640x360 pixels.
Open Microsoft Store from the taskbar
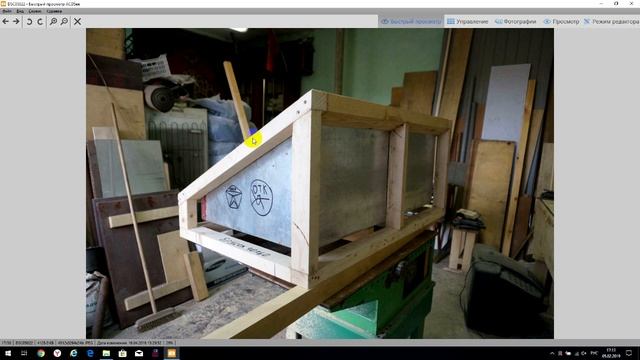click(122, 353)
